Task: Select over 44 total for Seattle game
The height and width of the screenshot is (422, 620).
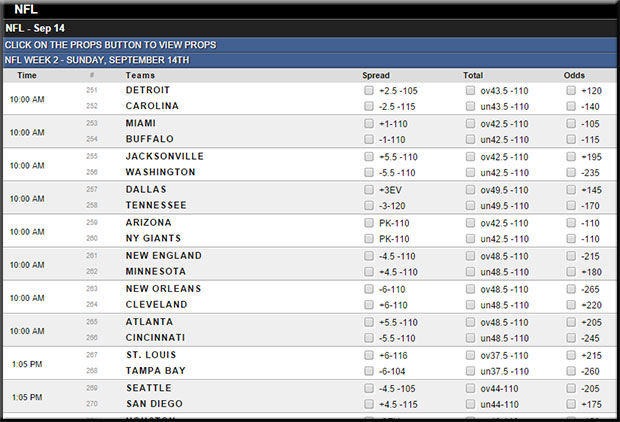Action: click(470, 389)
